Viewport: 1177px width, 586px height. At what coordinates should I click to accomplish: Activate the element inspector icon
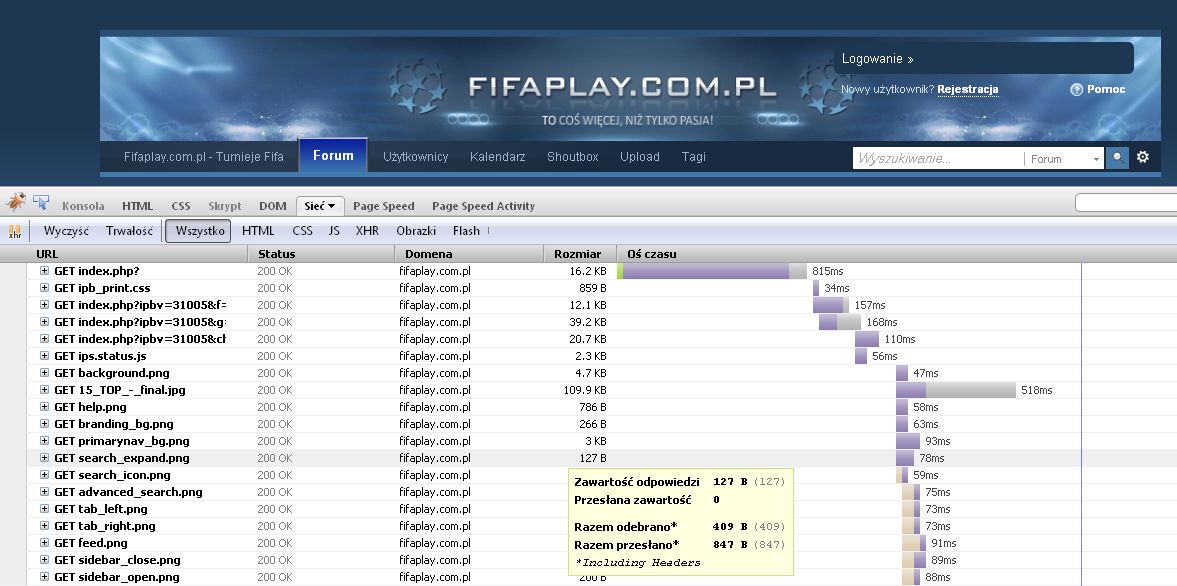[x=41, y=202]
